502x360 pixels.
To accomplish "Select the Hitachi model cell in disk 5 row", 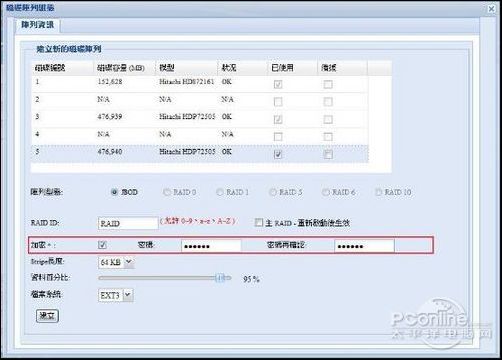I will pos(187,152).
